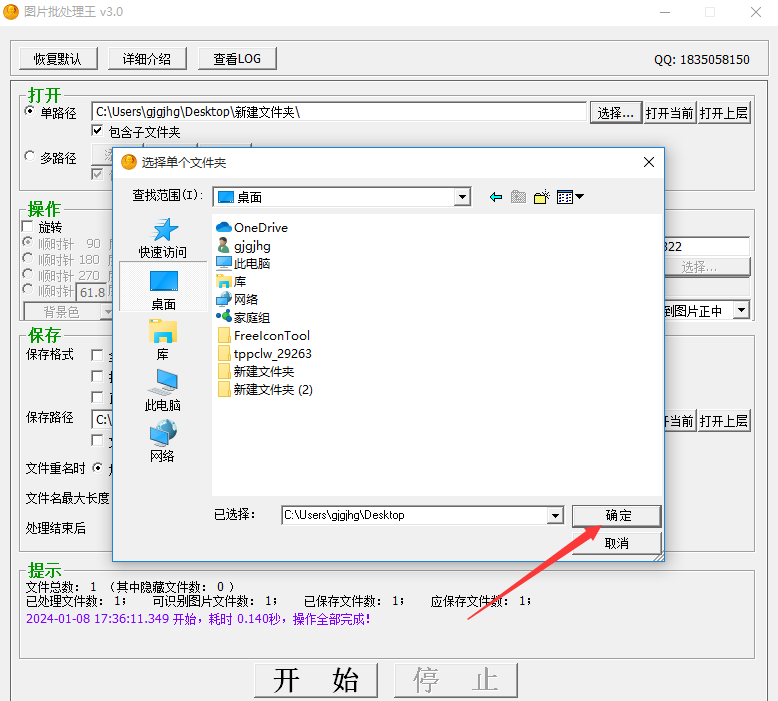Select 顺时针 180 radio option
Image resolution: width=778 pixels, height=701 pixels.
[x=28, y=257]
